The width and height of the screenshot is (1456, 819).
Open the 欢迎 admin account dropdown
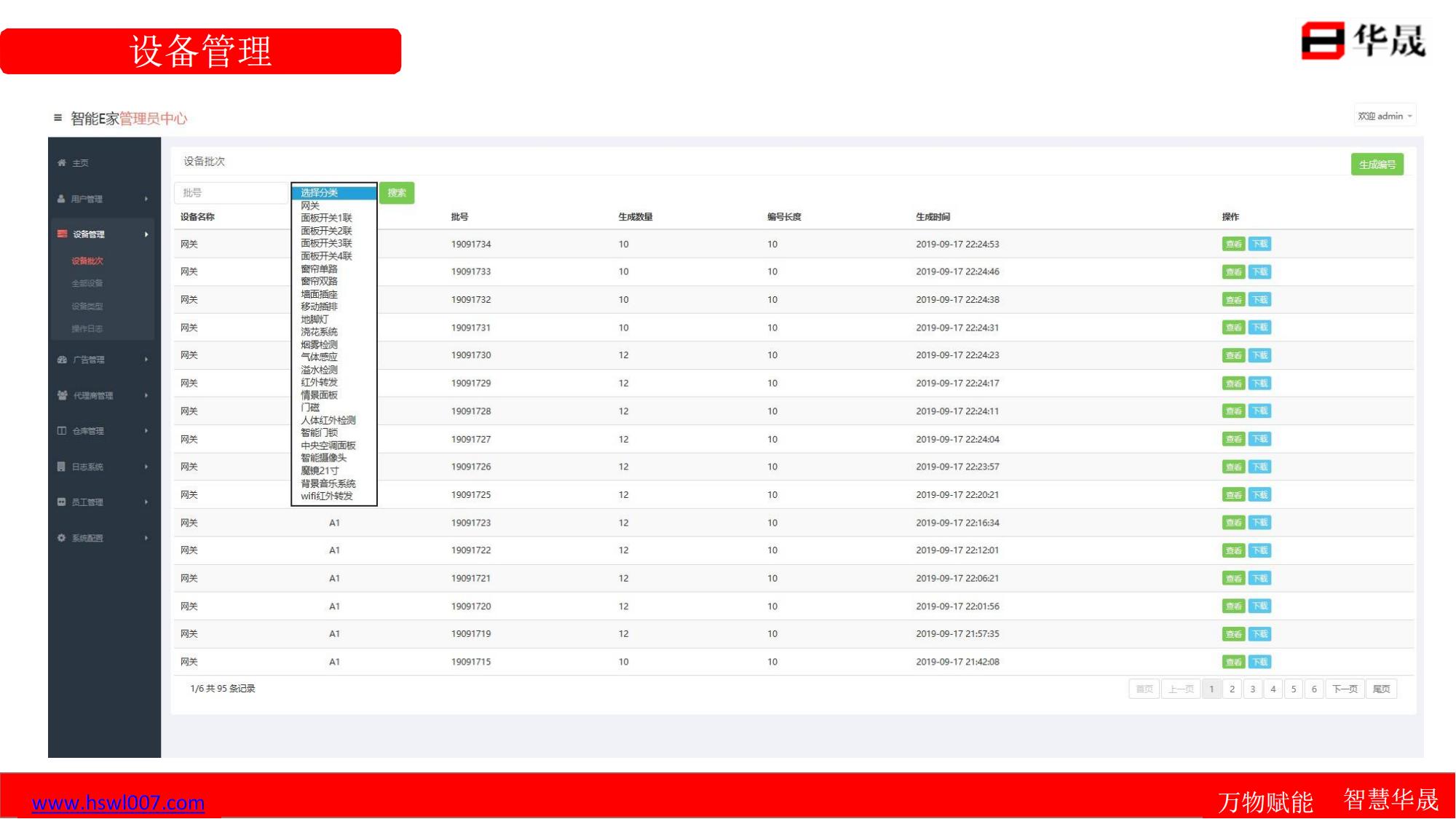[x=1385, y=116]
